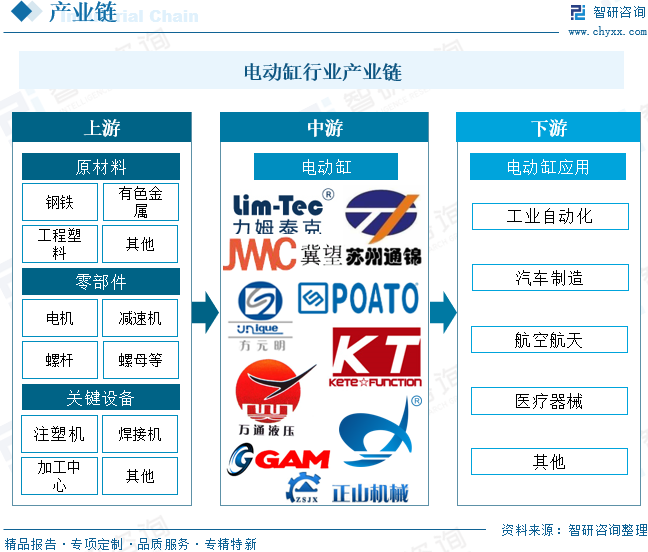
Task: Select the 减速机 box
Action: click(140, 318)
